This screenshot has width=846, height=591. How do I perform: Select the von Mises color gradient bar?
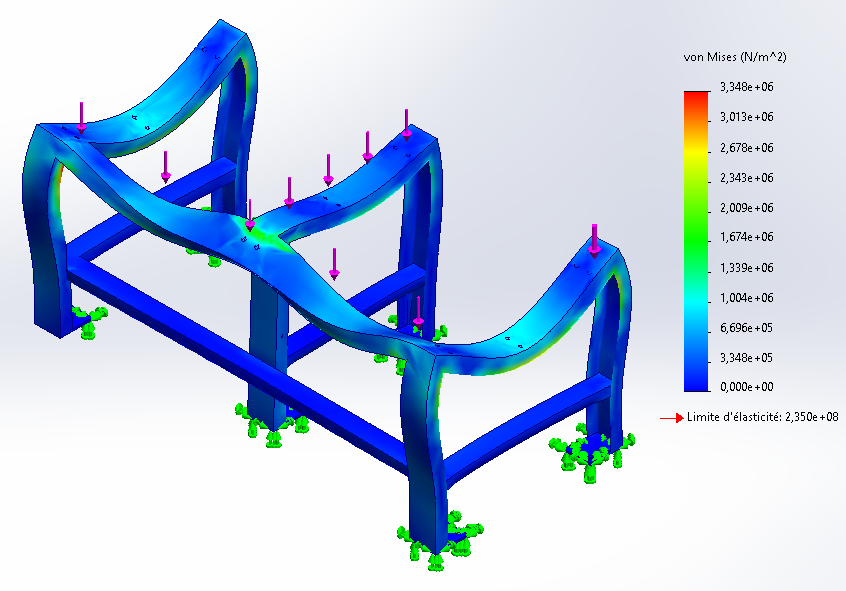(x=697, y=241)
